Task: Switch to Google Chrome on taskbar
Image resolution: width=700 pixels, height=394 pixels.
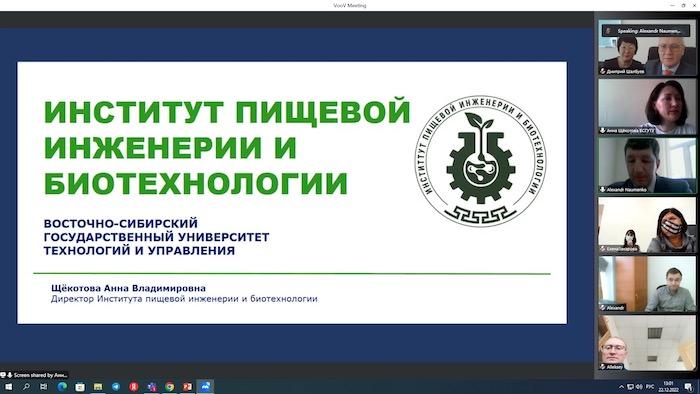Action: [169, 387]
